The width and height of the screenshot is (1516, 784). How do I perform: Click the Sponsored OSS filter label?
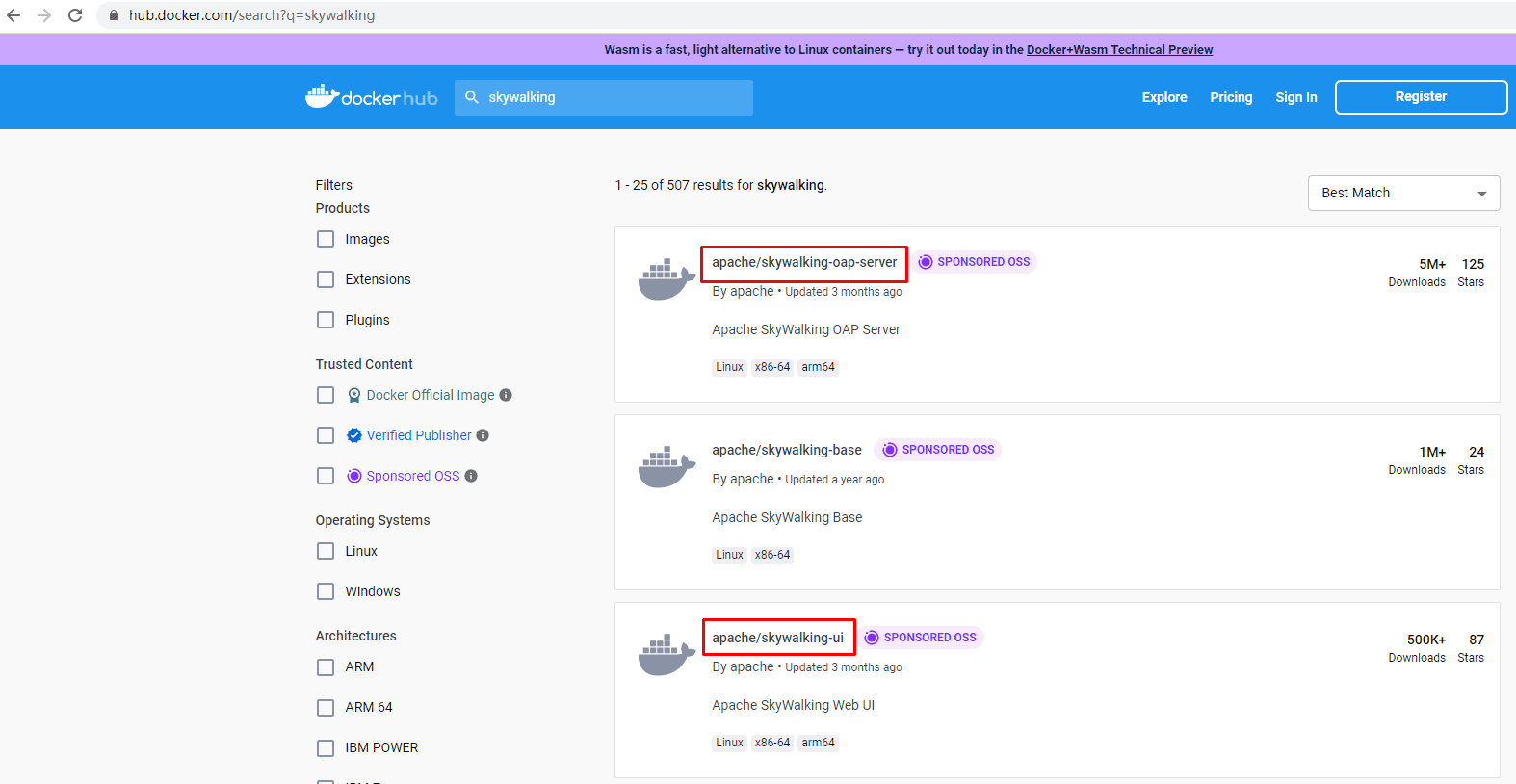pyautogui.click(x=413, y=476)
